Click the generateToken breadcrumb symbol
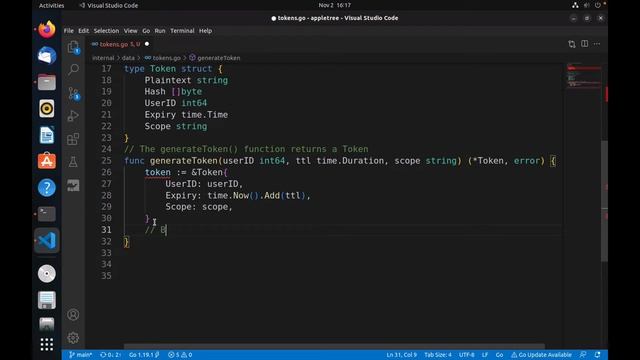 215,58
